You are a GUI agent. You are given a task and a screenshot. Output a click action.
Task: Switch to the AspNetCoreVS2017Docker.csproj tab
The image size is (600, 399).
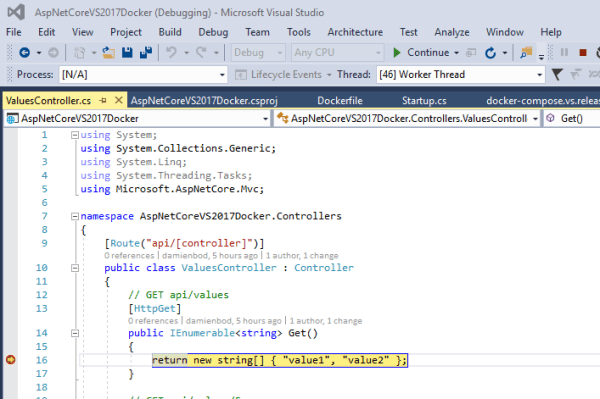[x=204, y=101]
